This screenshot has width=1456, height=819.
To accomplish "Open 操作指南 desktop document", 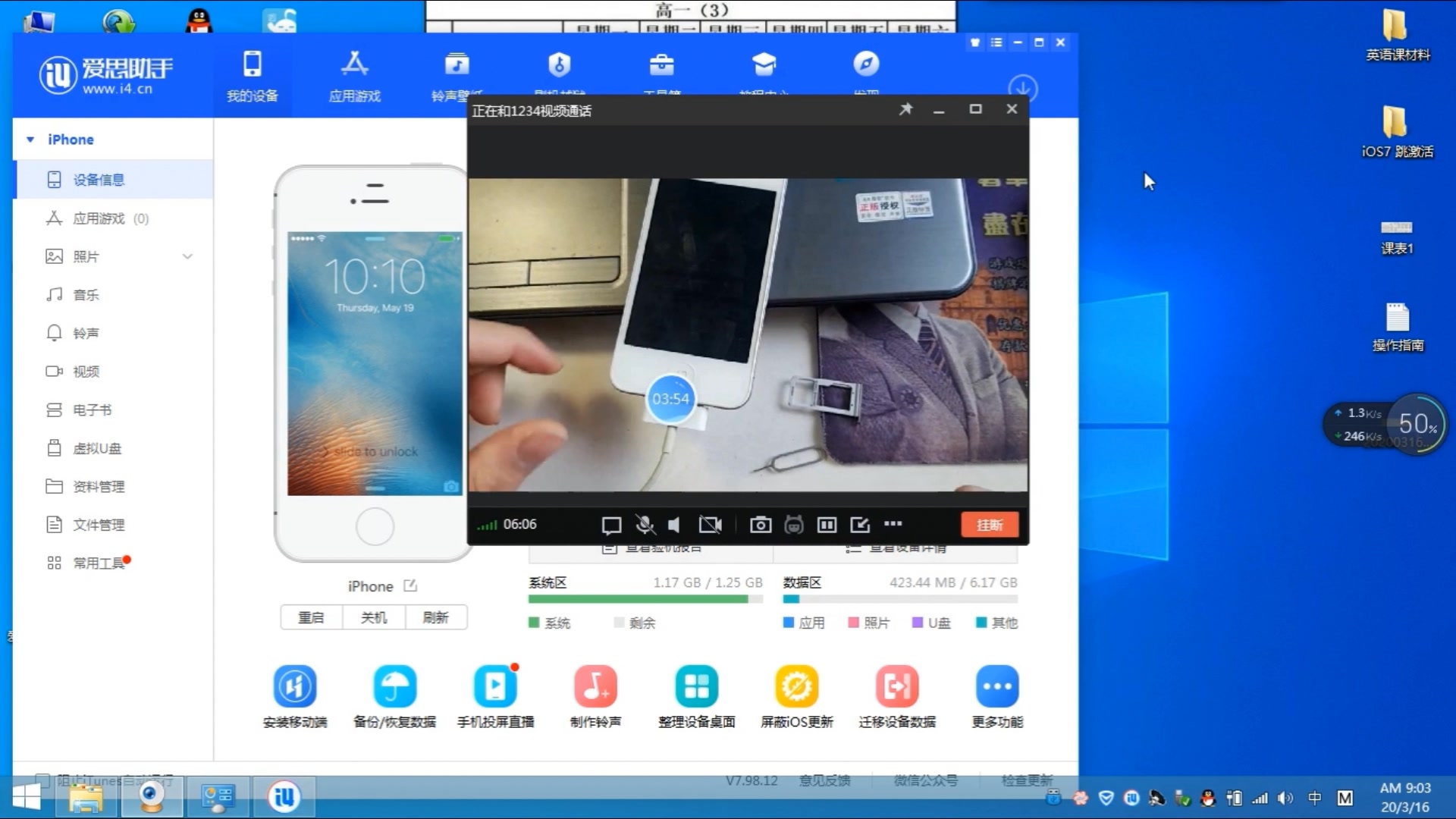I will 1397,327.
